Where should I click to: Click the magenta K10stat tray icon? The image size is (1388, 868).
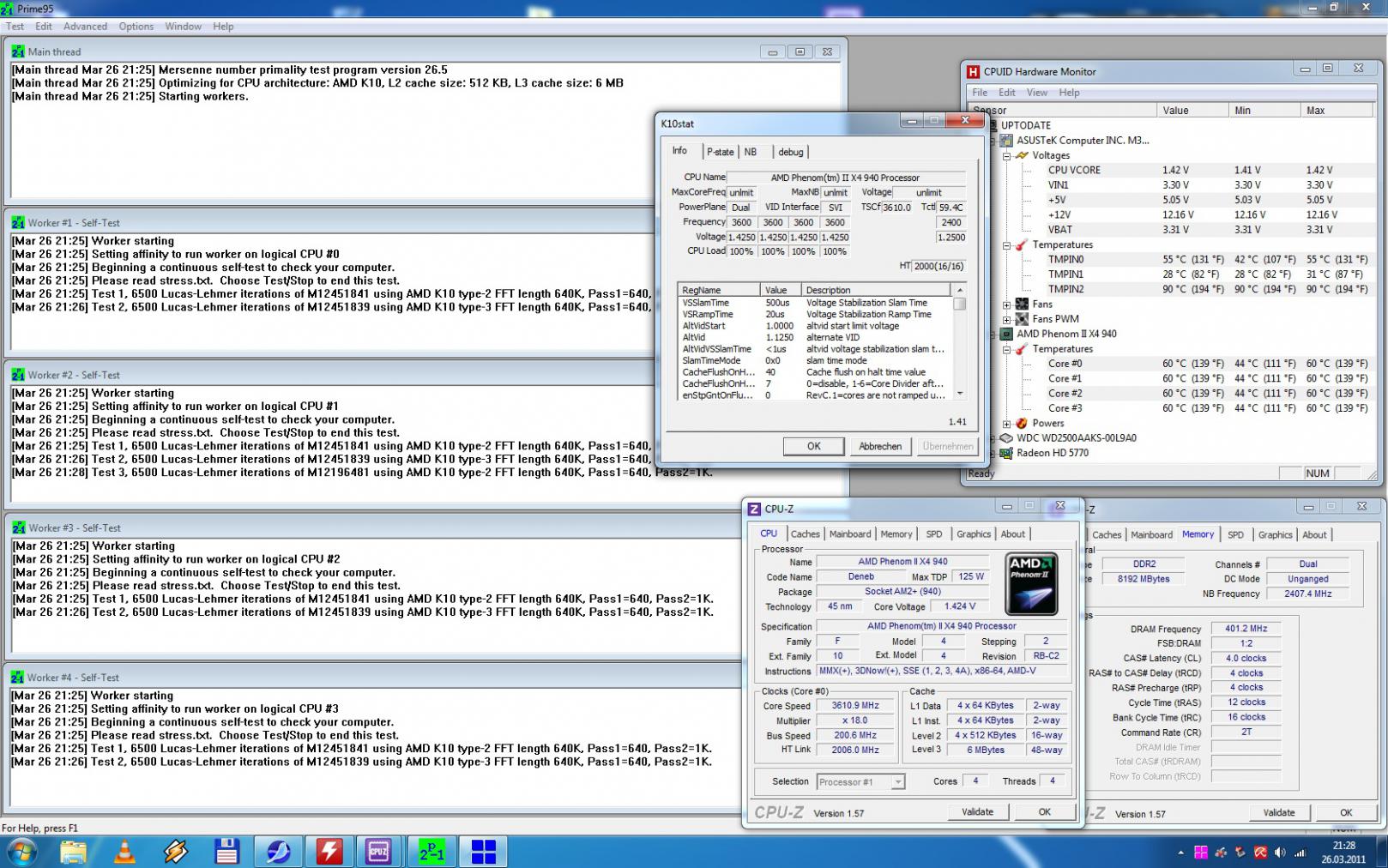tap(1201, 853)
